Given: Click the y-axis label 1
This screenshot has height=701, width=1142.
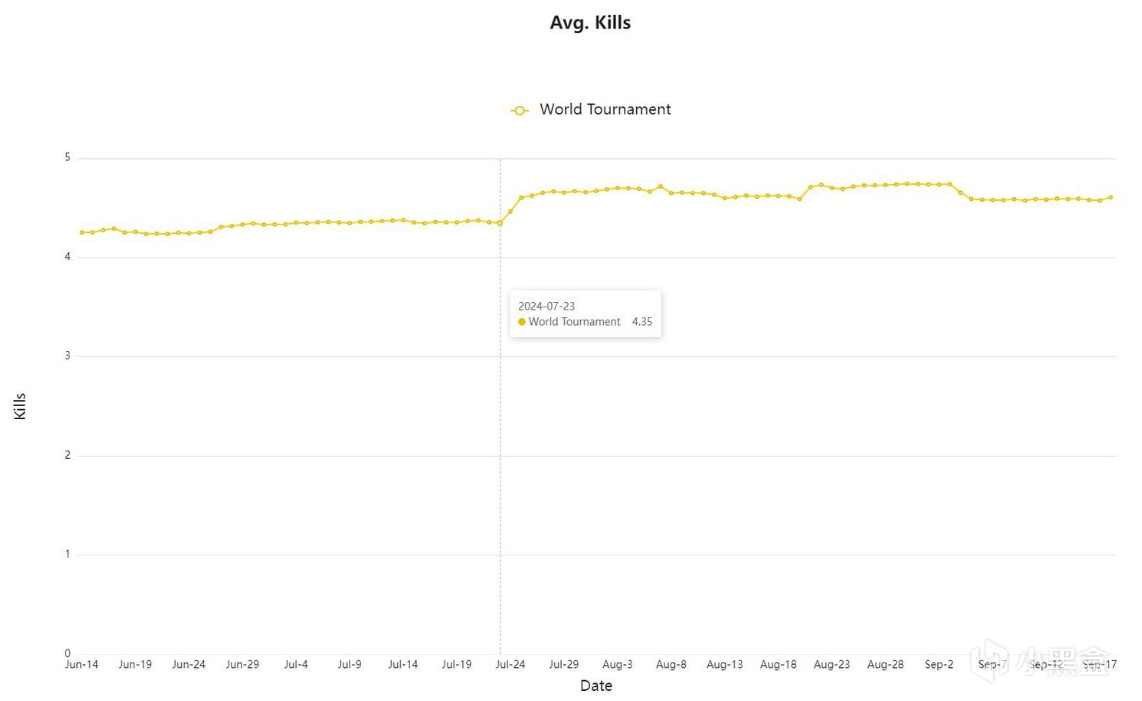Looking at the screenshot, I should [68, 554].
